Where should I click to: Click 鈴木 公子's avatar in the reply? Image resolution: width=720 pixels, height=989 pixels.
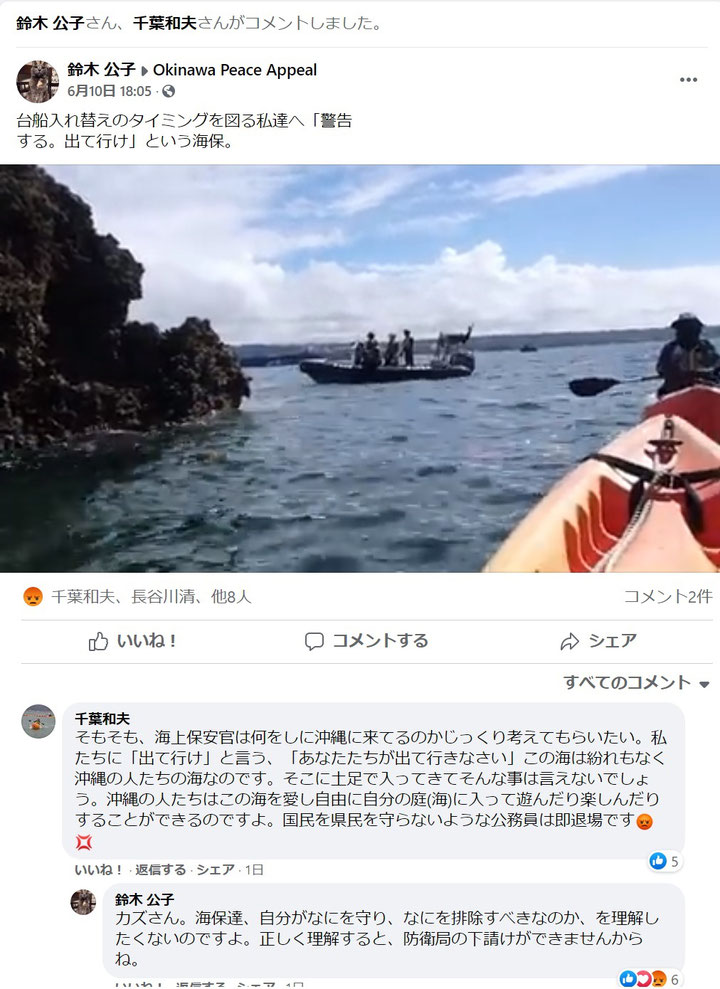pos(83,902)
